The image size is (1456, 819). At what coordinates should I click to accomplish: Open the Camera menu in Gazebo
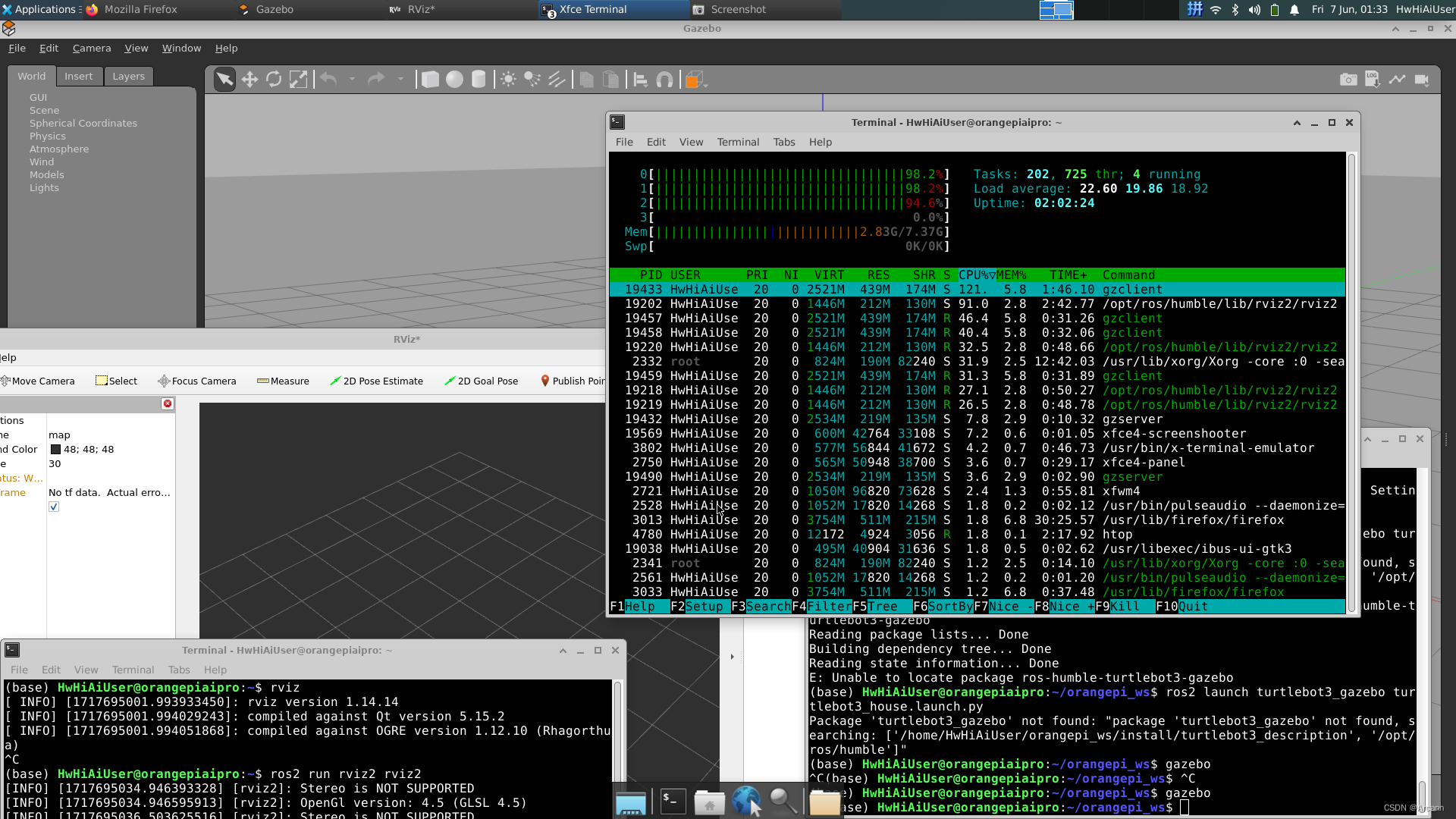[x=91, y=47]
